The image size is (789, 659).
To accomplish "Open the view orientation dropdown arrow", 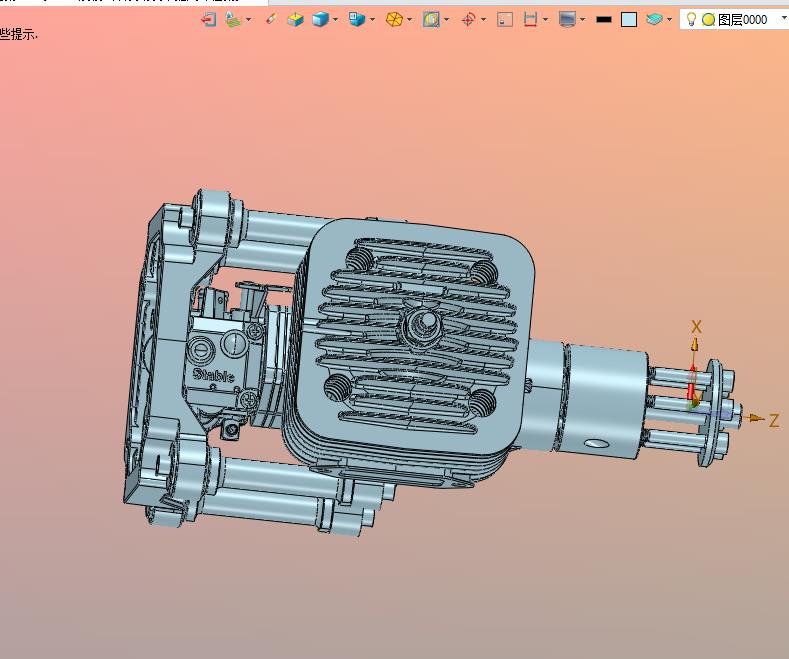I will click(x=372, y=20).
